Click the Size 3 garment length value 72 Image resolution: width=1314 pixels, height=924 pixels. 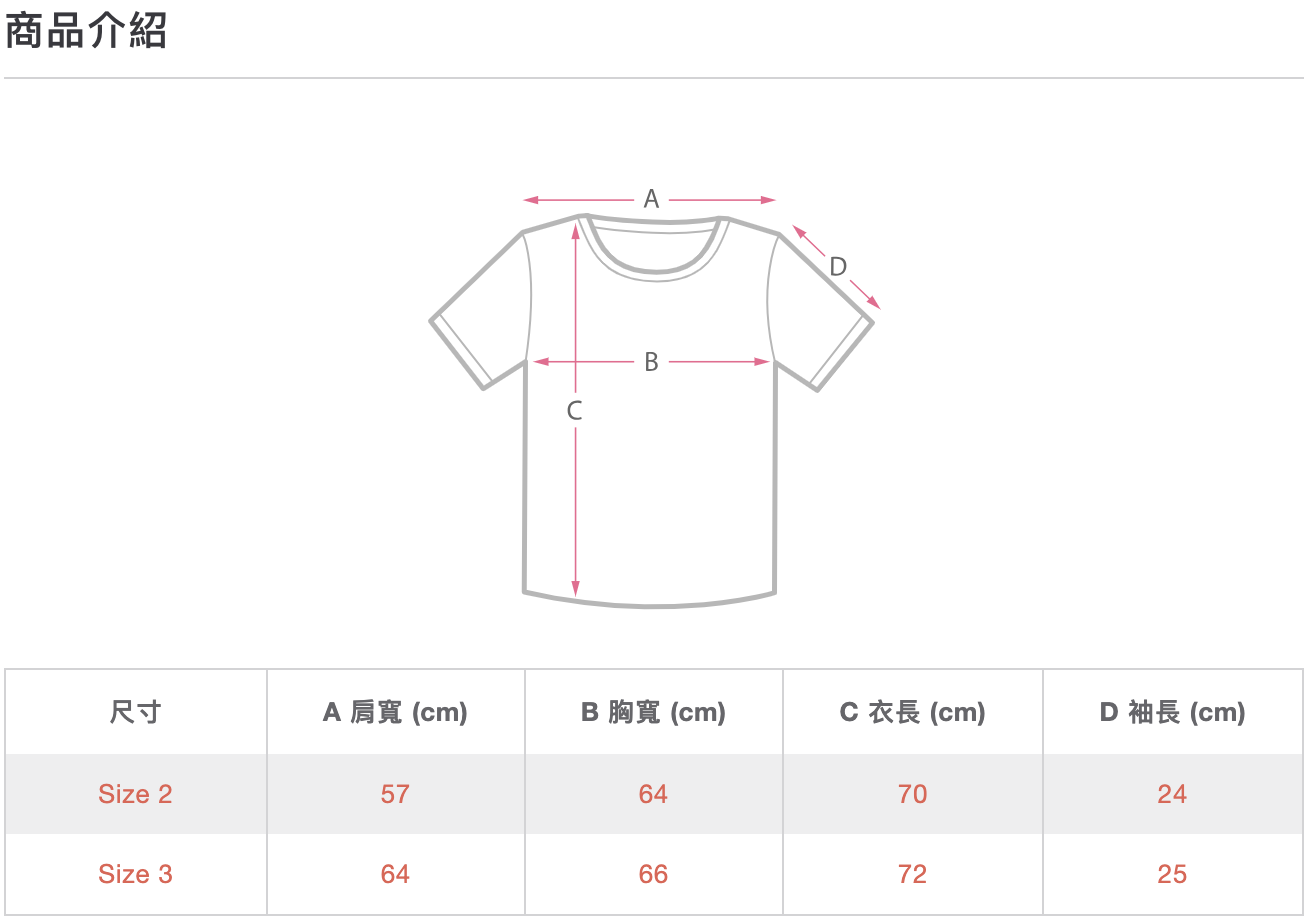click(912, 874)
